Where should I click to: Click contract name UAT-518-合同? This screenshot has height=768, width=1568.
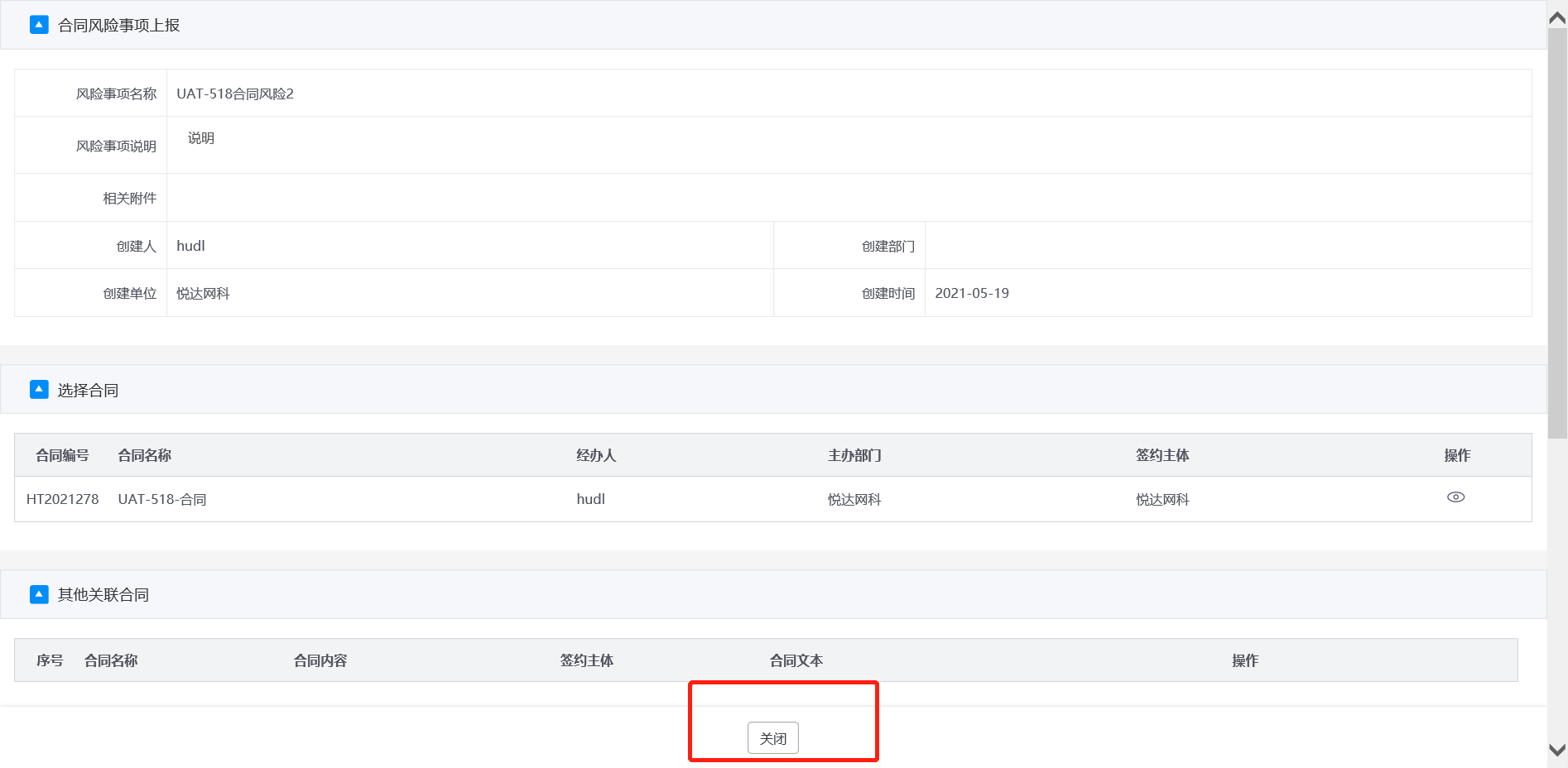162,499
